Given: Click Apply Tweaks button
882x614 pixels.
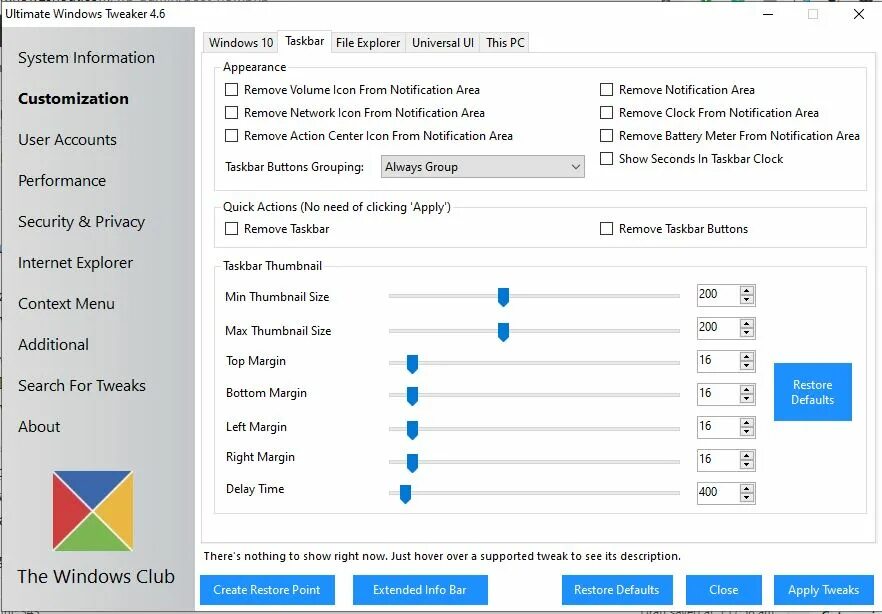Looking at the screenshot, I should coord(824,590).
